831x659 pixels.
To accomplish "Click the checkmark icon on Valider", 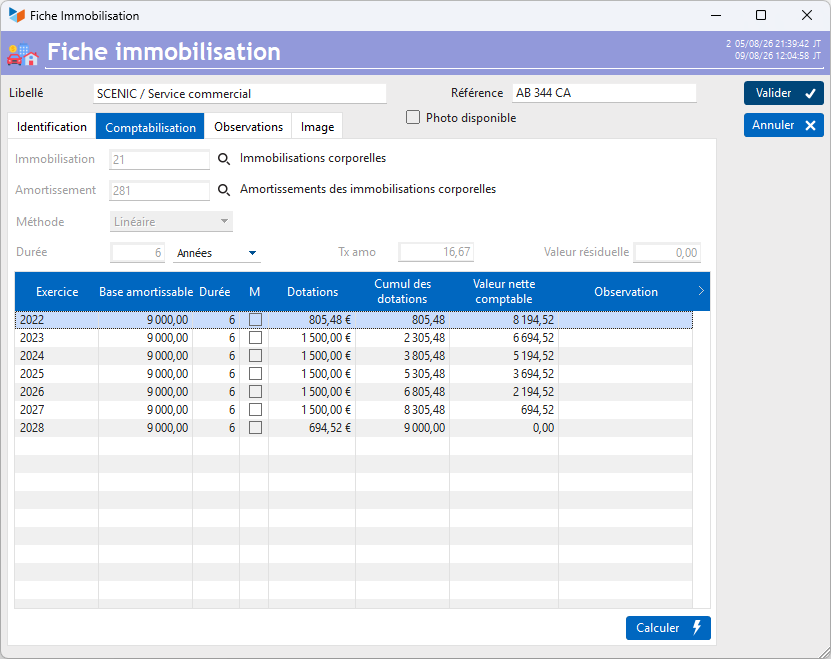I will [810, 94].
